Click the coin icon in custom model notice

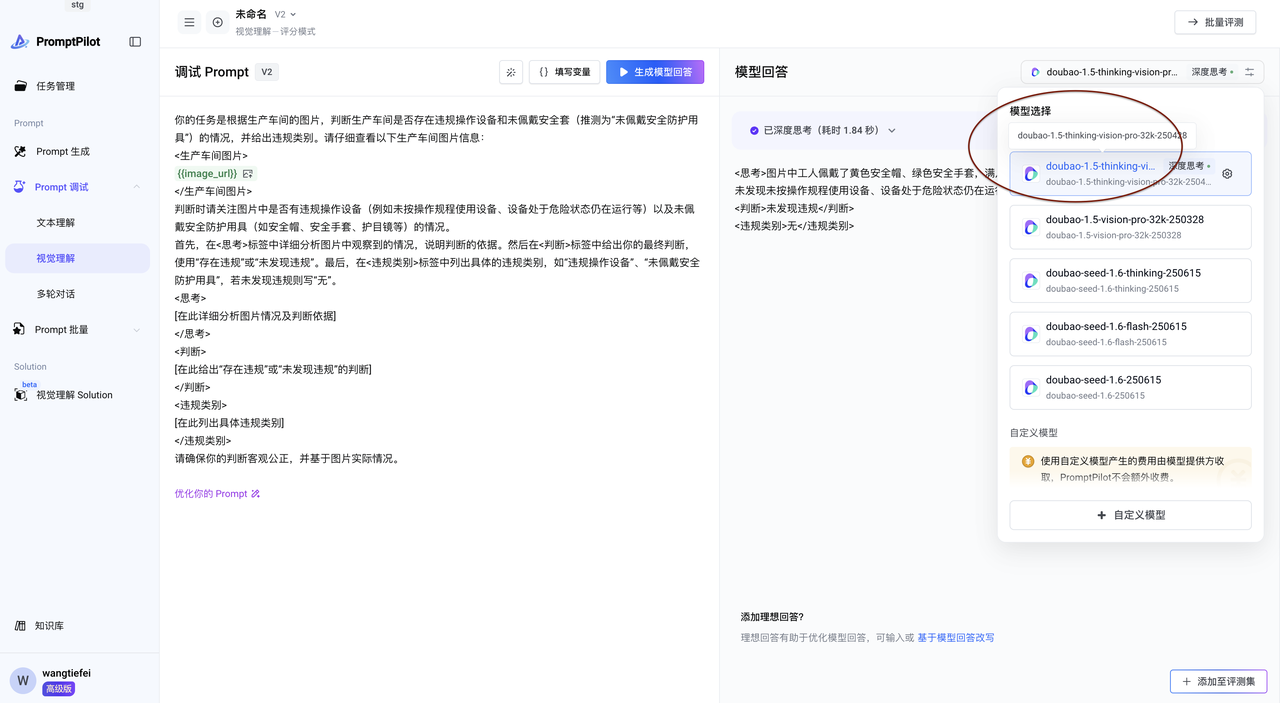tap(1027, 462)
